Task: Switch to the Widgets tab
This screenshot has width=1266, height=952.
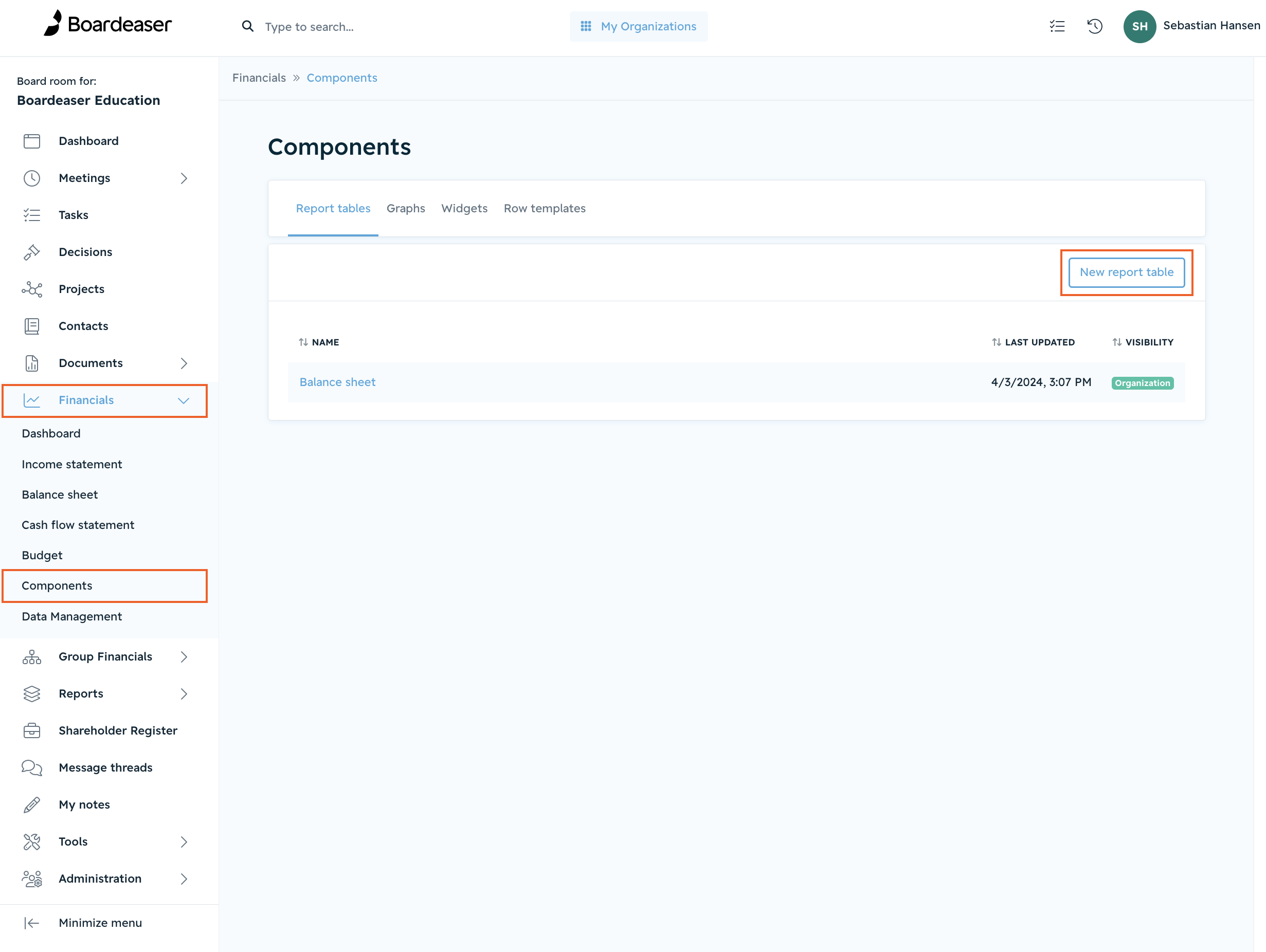Action: 464,208
